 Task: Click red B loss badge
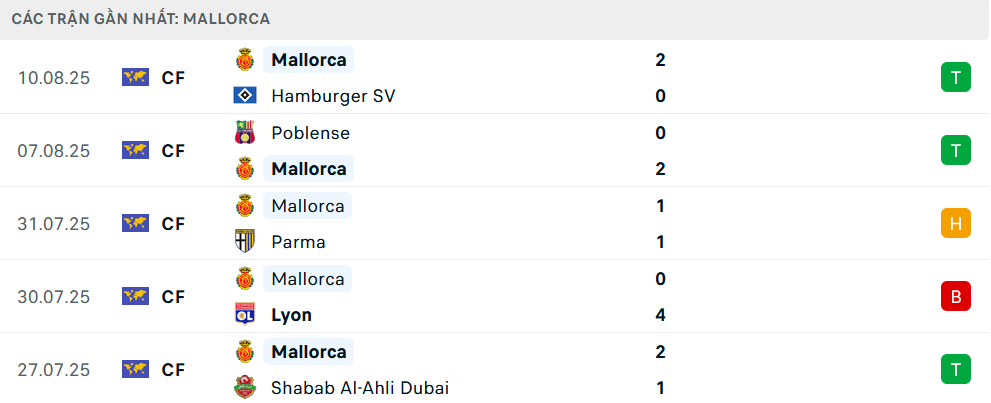point(956,297)
